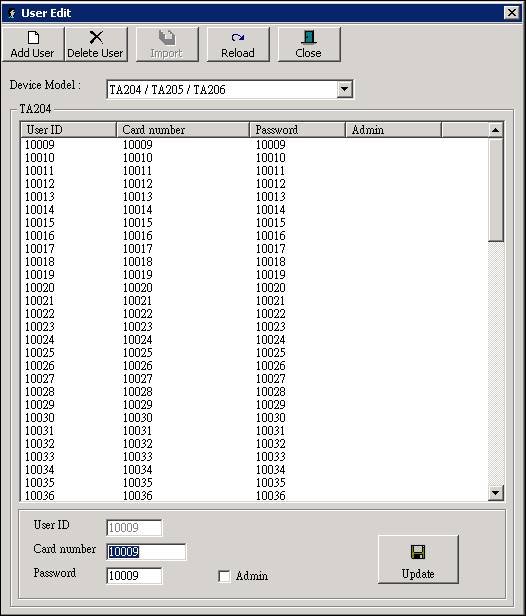Click the Import toolbar icon

167,38
